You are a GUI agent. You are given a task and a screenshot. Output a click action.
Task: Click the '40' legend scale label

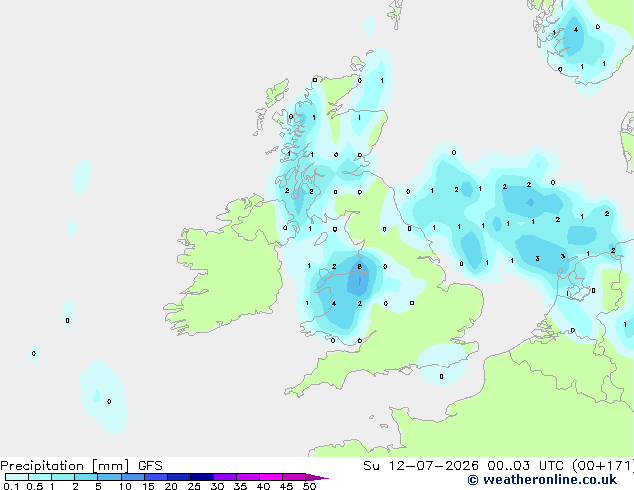[x=263, y=486]
